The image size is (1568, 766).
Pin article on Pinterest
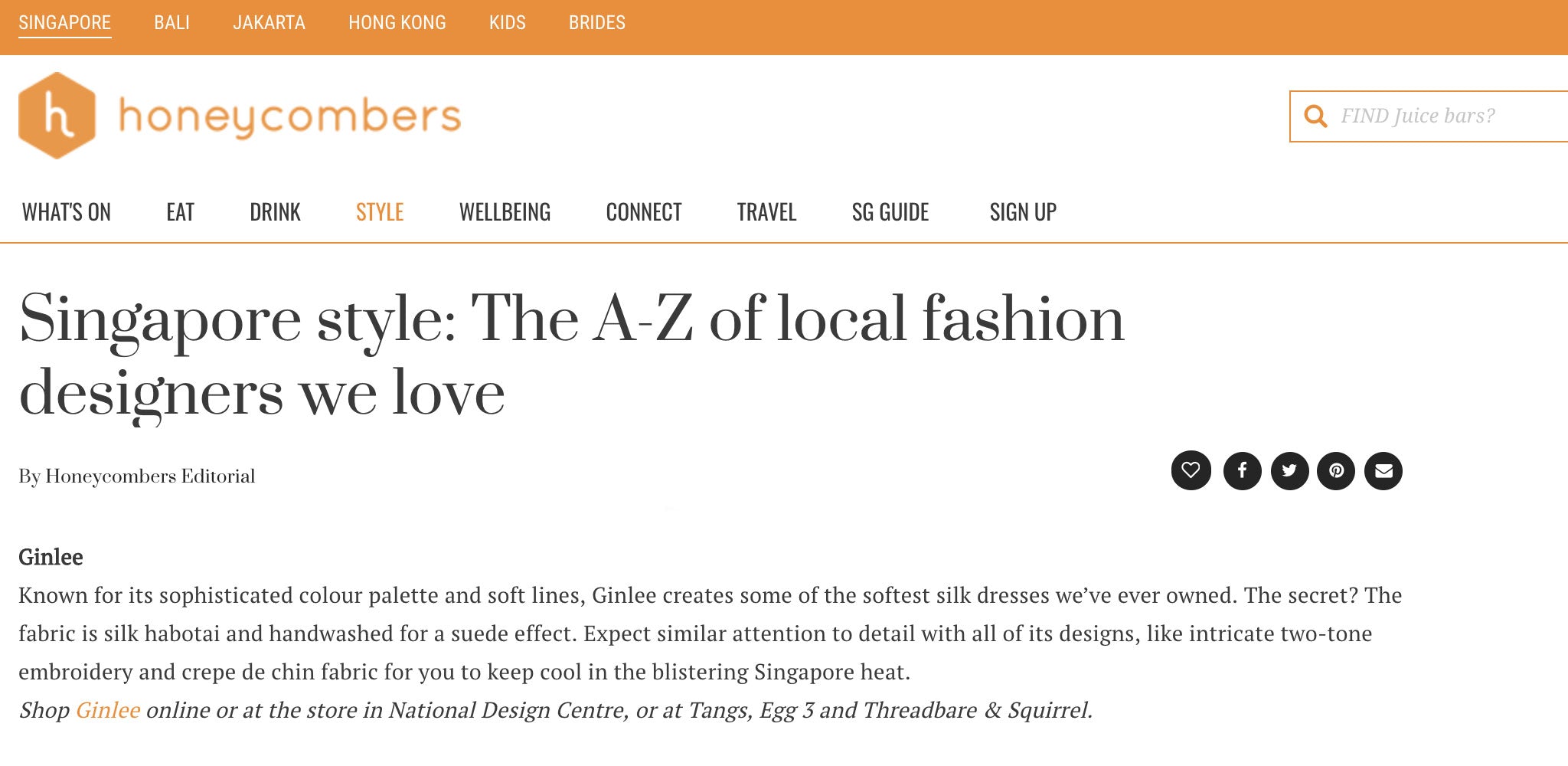[1336, 470]
